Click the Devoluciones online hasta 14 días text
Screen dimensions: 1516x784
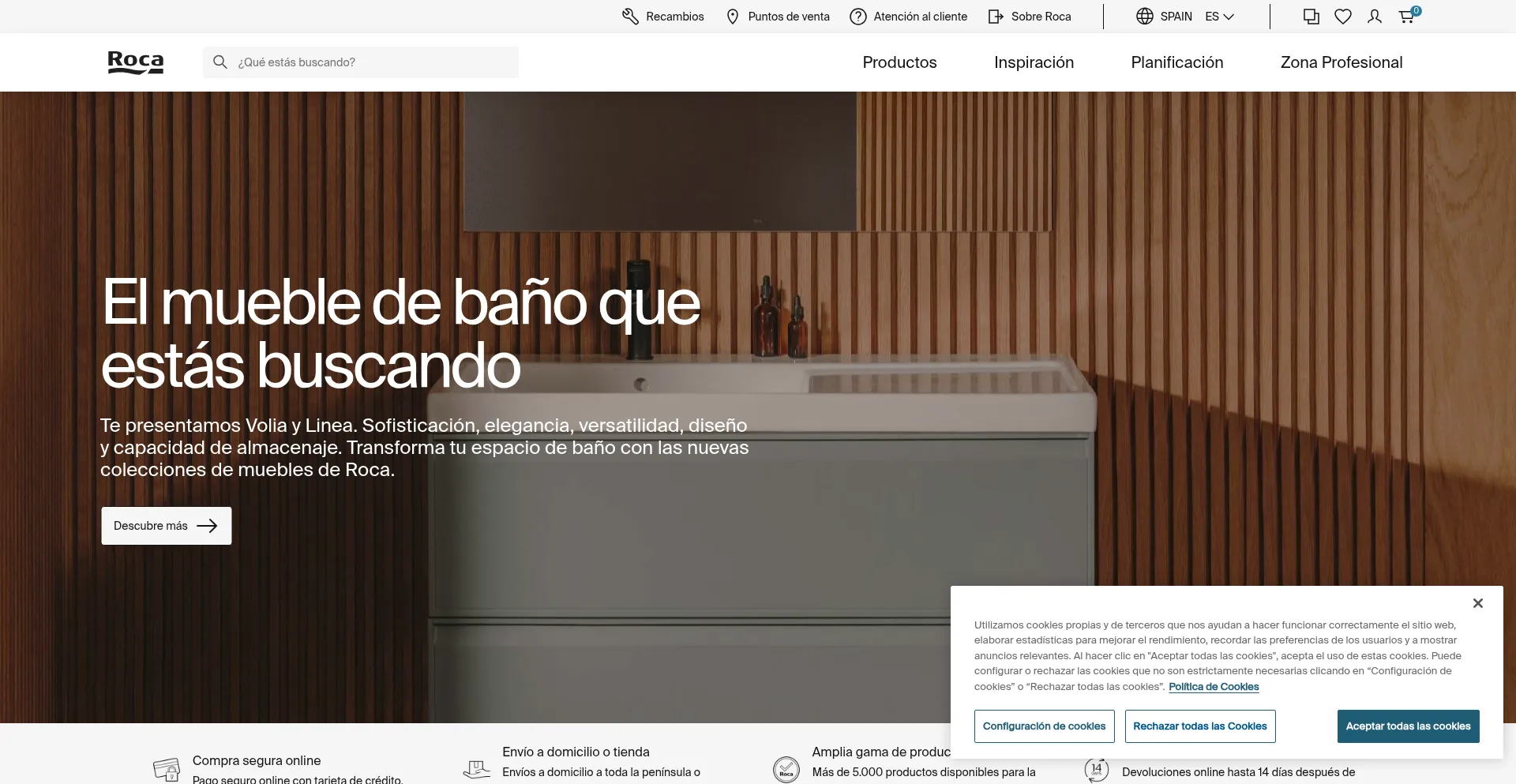(x=1238, y=772)
